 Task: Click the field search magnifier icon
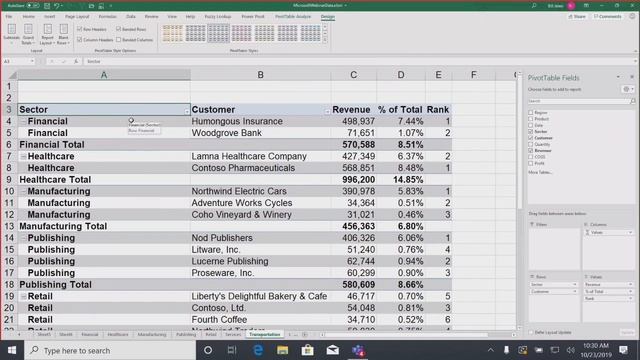(633, 101)
